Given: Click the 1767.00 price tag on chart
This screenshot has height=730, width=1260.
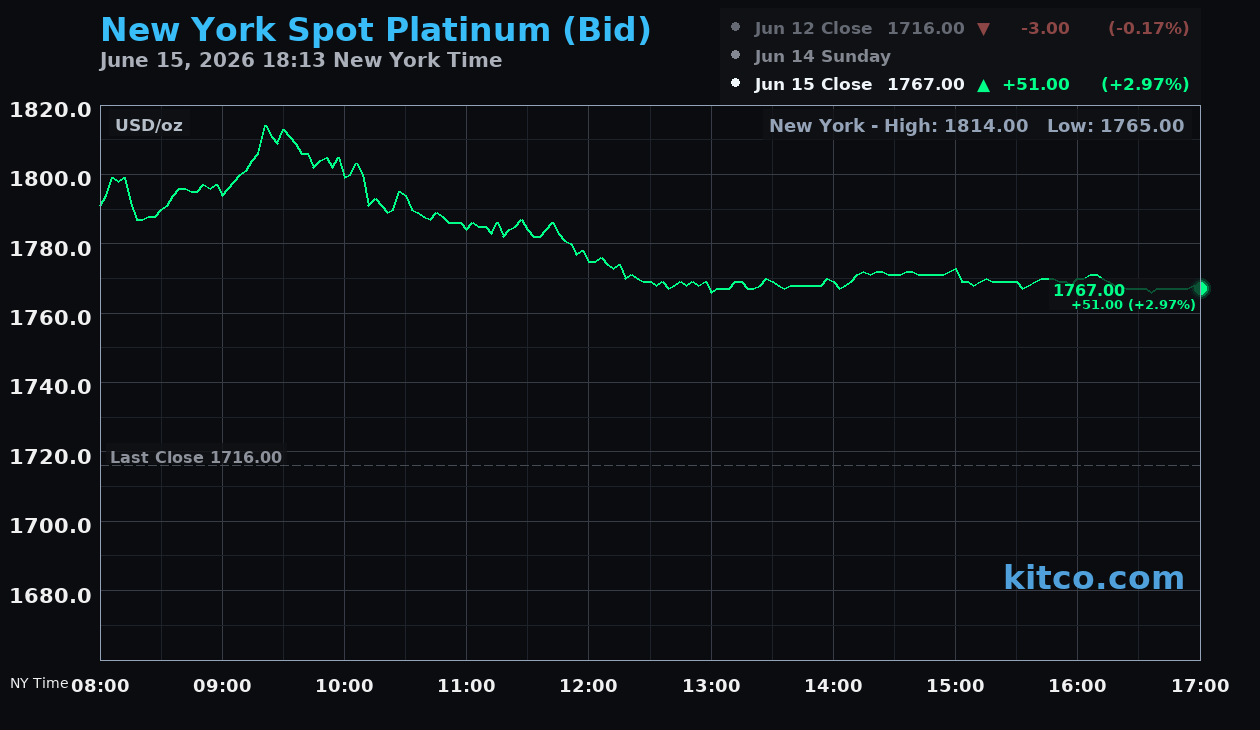Looking at the screenshot, I should click(x=1089, y=290).
